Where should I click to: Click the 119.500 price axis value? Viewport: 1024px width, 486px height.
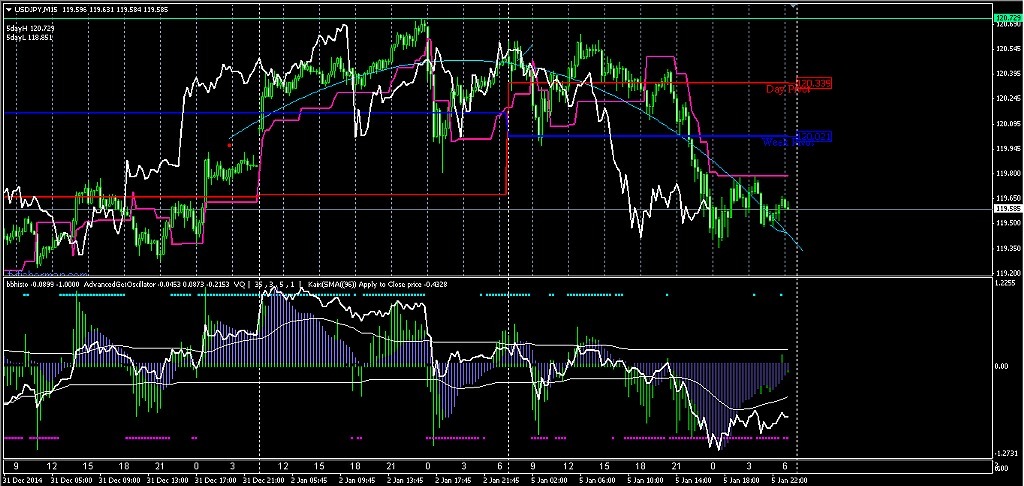point(1008,223)
